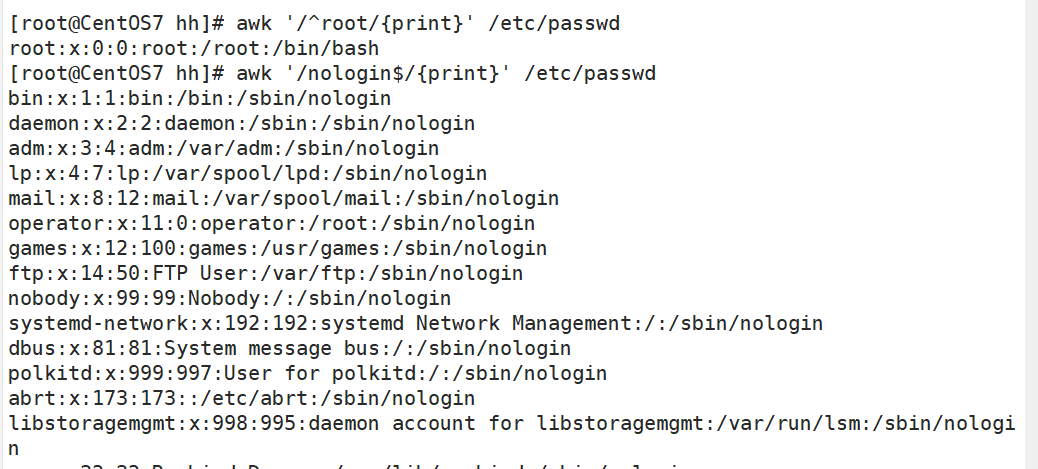This screenshot has width=1038, height=469.
Task: Select the polkitd:x:999:997 entry line
Action: point(307,374)
